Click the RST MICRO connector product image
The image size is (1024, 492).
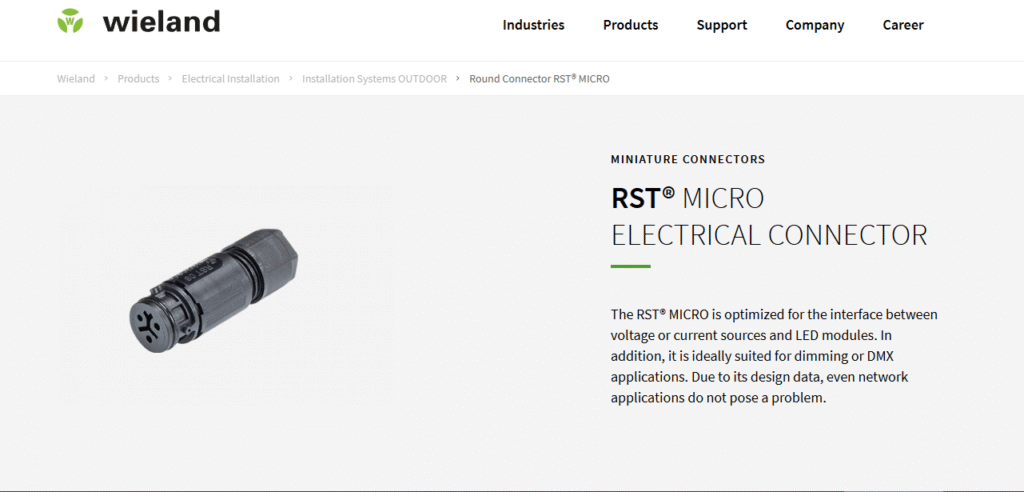(214, 293)
